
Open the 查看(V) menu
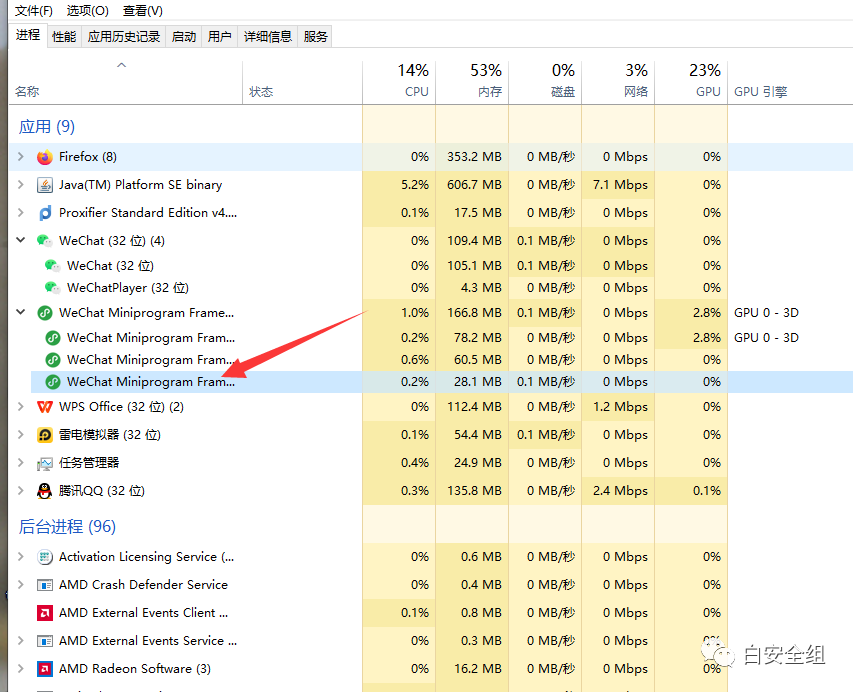[143, 11]
